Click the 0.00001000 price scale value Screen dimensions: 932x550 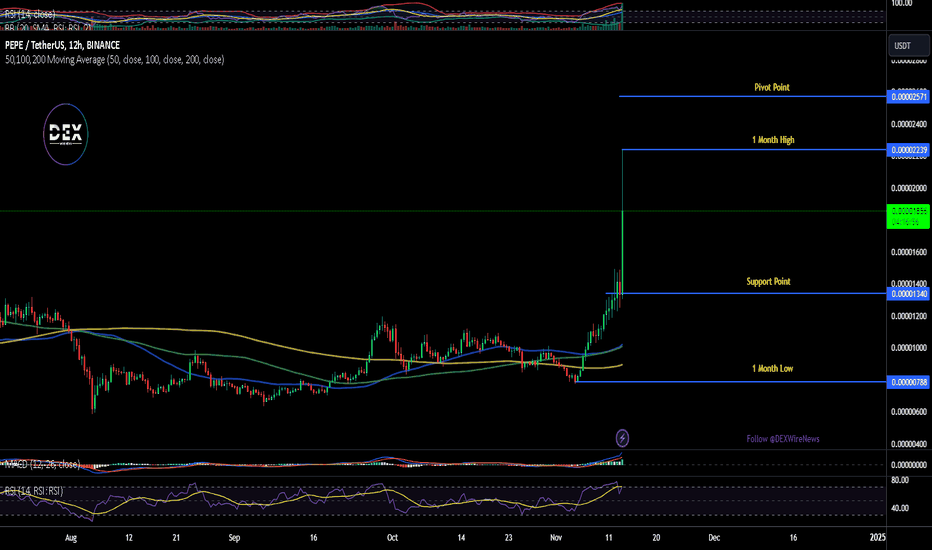pos(908,348)
